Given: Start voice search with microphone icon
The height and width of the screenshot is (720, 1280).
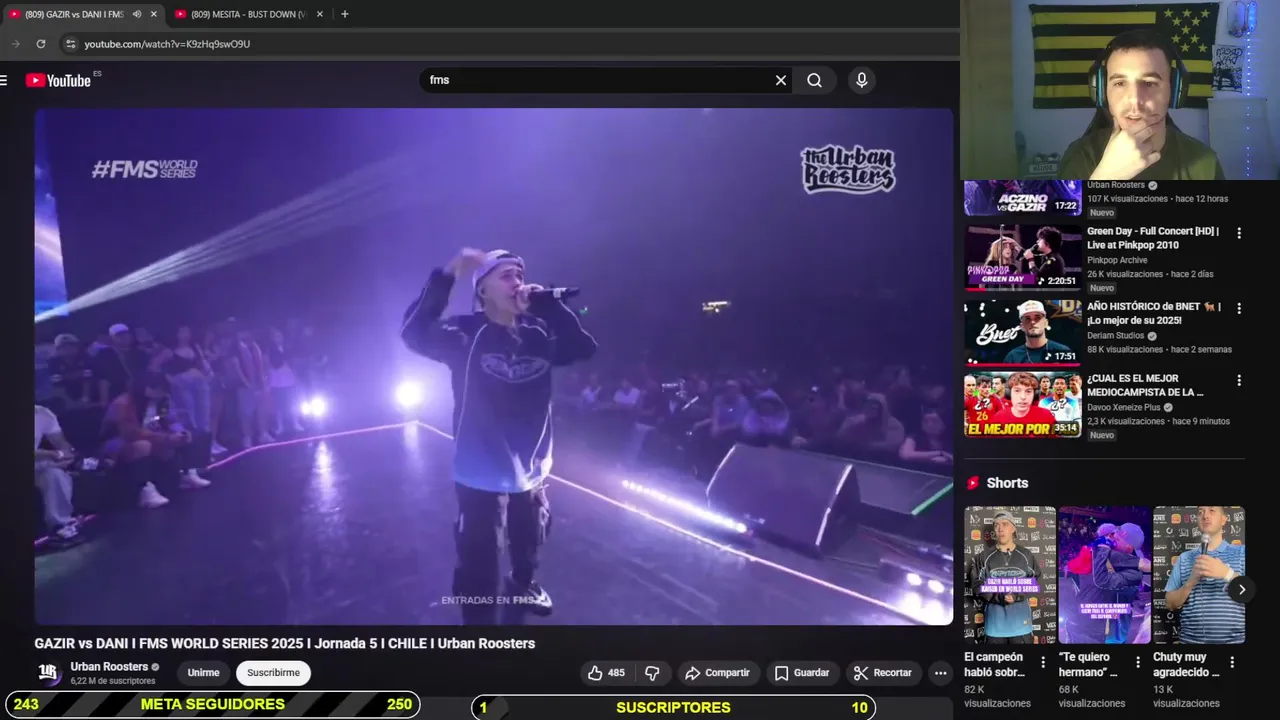Looking at the screenshot, I should [862, 80].
